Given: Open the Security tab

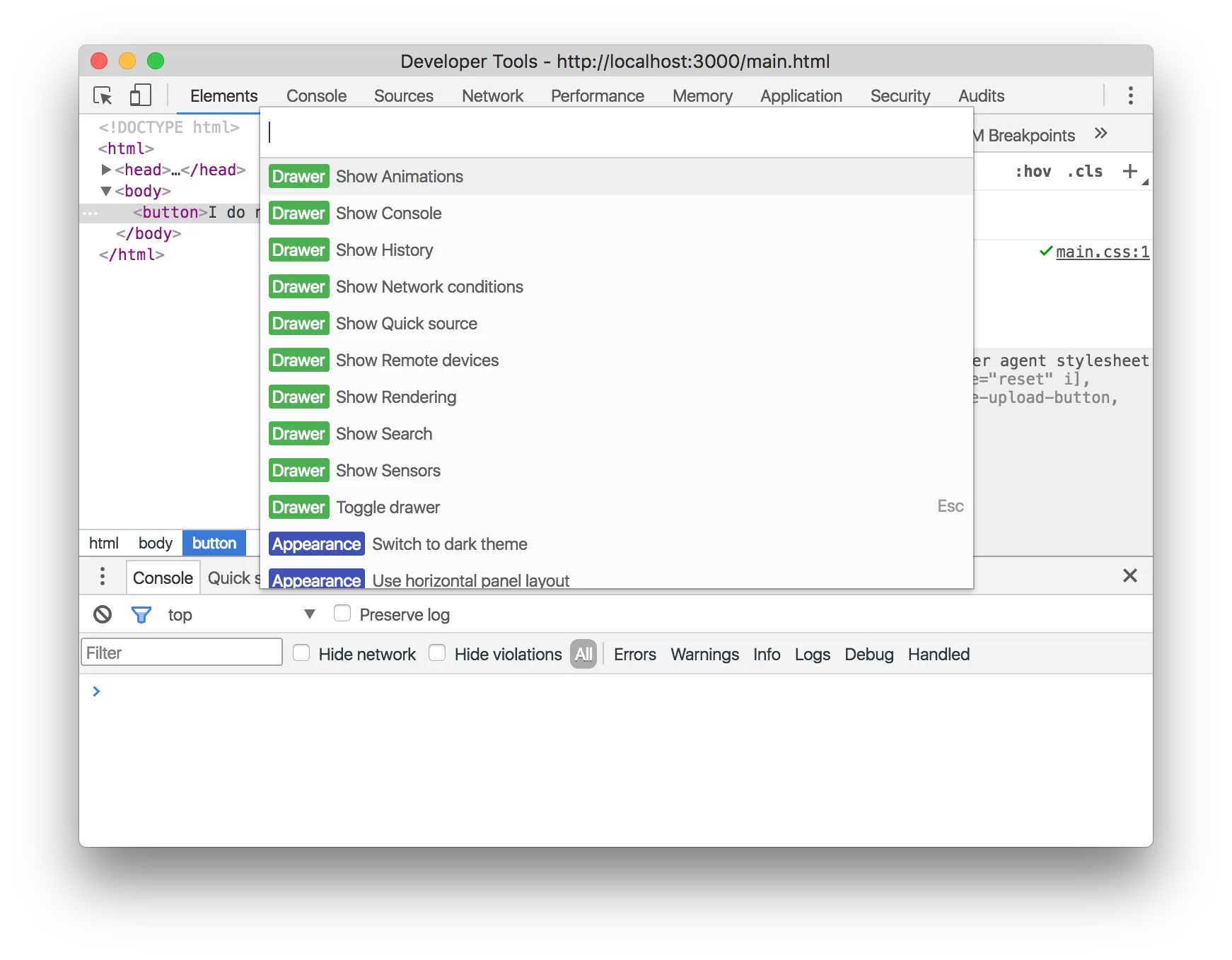Looking at the screenshot, I should point(900,95).
